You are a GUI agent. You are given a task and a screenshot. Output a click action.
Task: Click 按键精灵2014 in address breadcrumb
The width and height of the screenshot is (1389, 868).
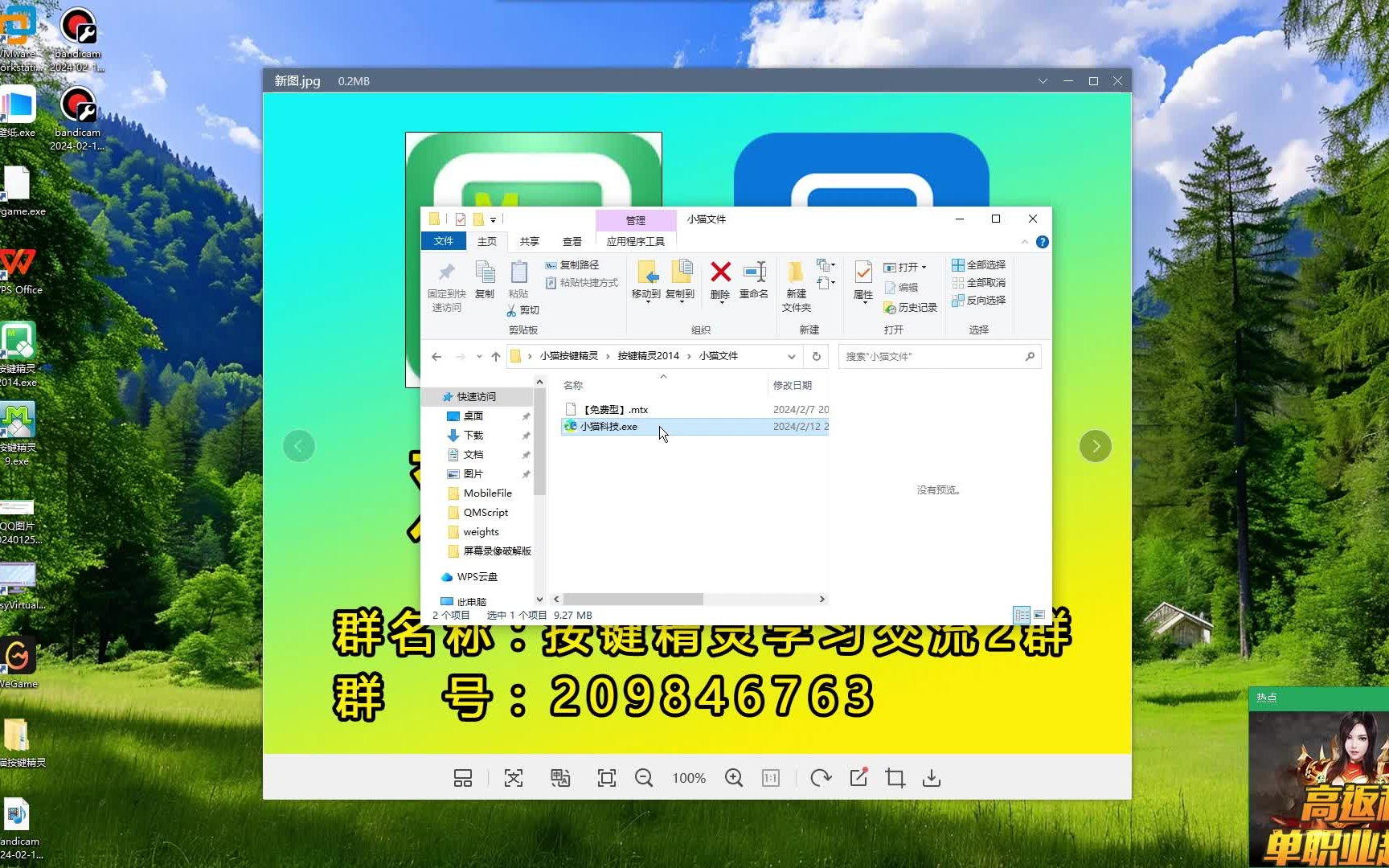point(649,356)
